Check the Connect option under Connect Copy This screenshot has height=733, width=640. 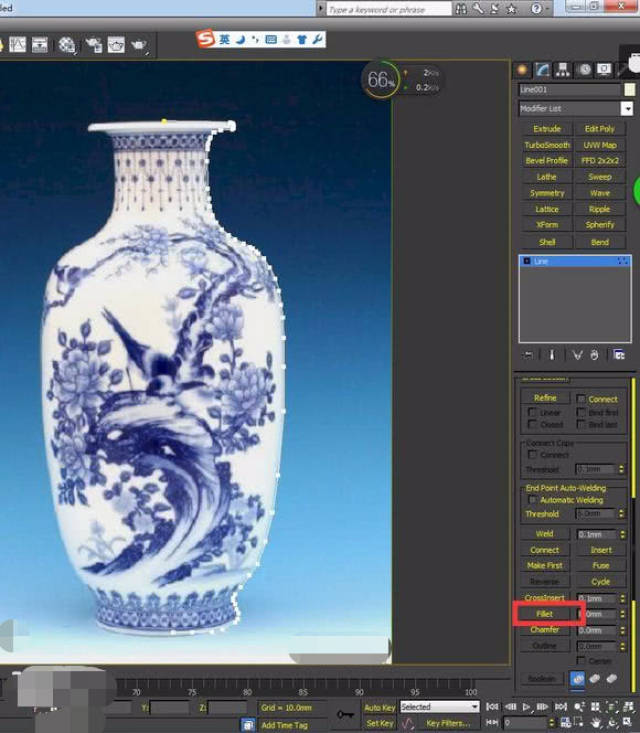pos(532,455)
